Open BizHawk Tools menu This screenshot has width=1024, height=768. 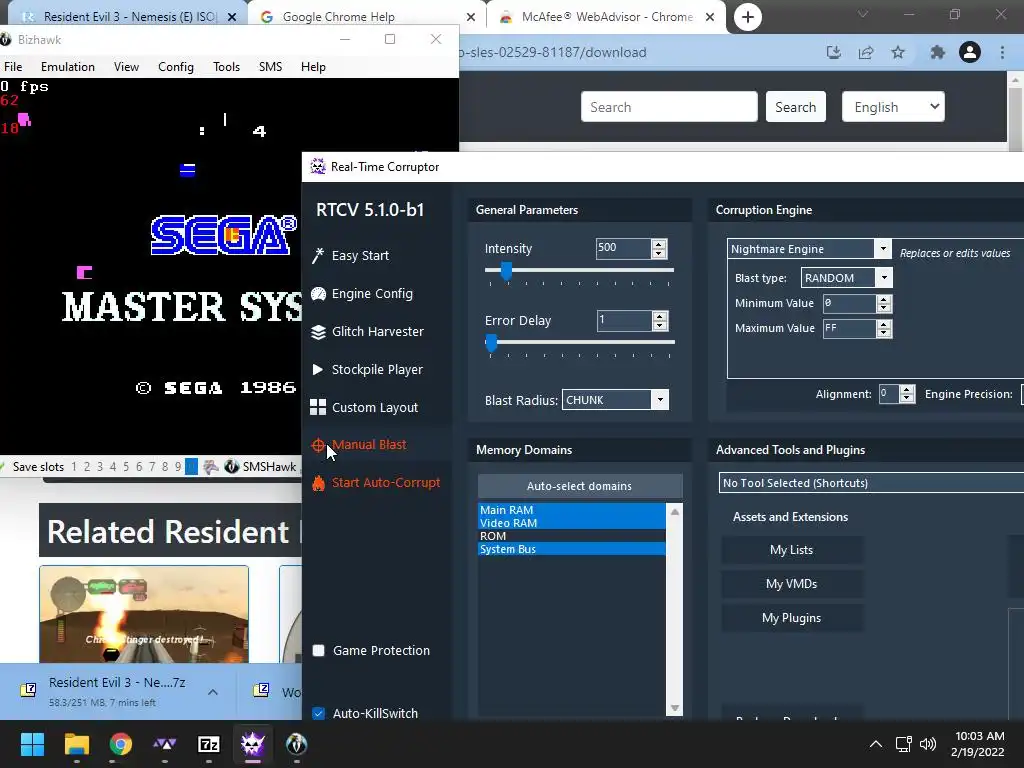(x=227, y=67)
